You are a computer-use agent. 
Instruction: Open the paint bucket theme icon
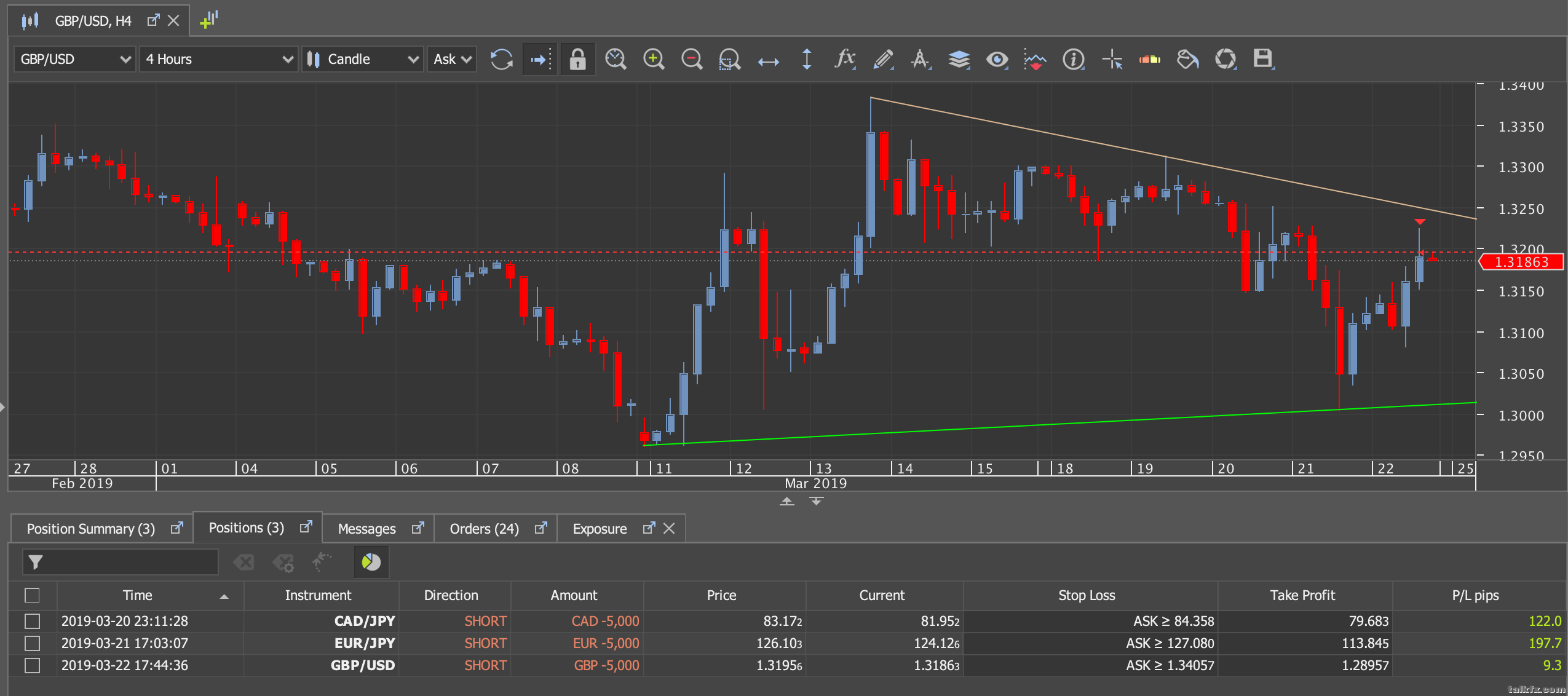tap(1187, 60)
